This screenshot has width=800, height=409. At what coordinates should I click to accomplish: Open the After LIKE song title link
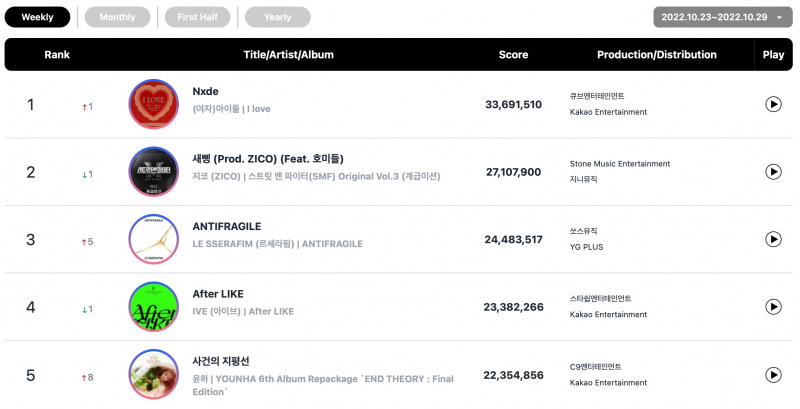click(x=218, y=294)
